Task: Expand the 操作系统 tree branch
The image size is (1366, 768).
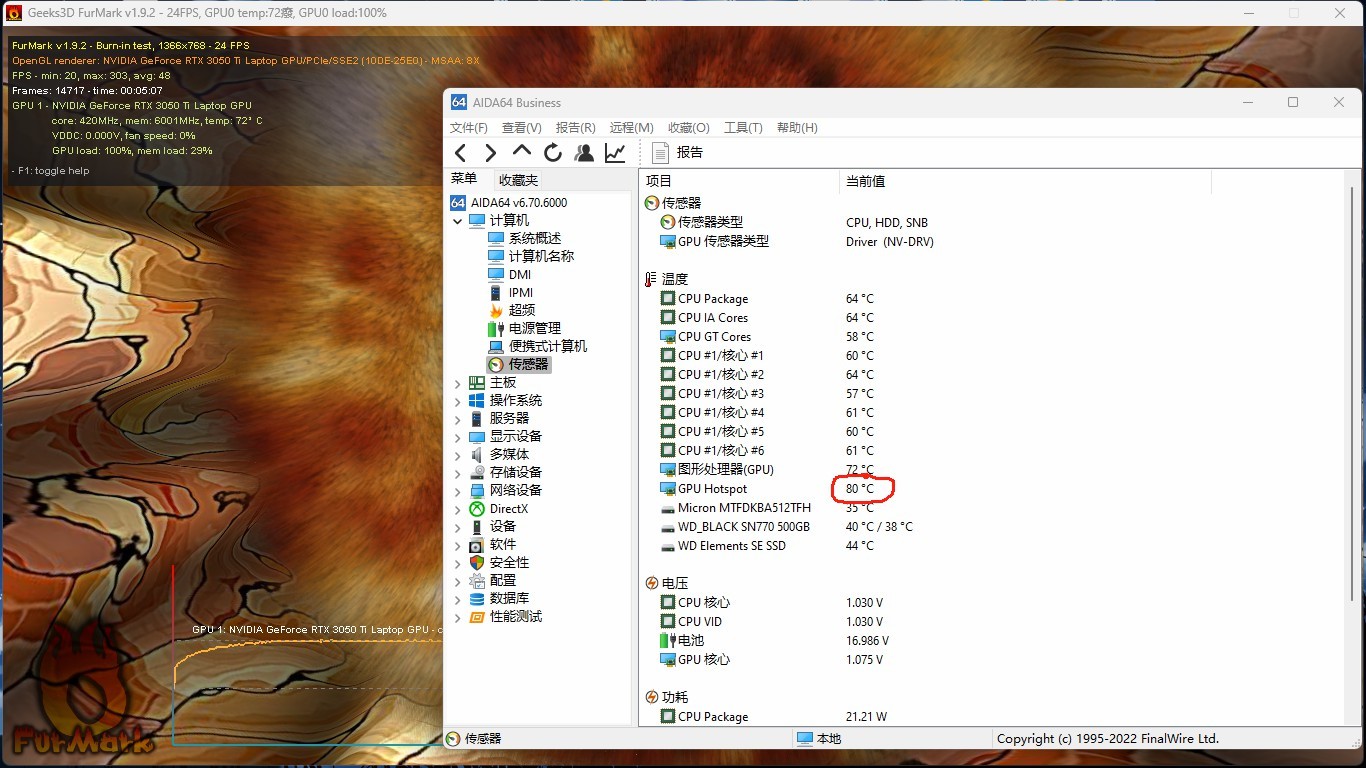Action: [x=458, y=401]
